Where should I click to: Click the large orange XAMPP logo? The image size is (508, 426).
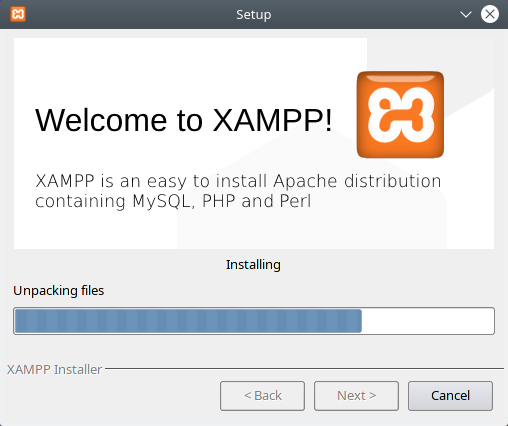(400, 114)
